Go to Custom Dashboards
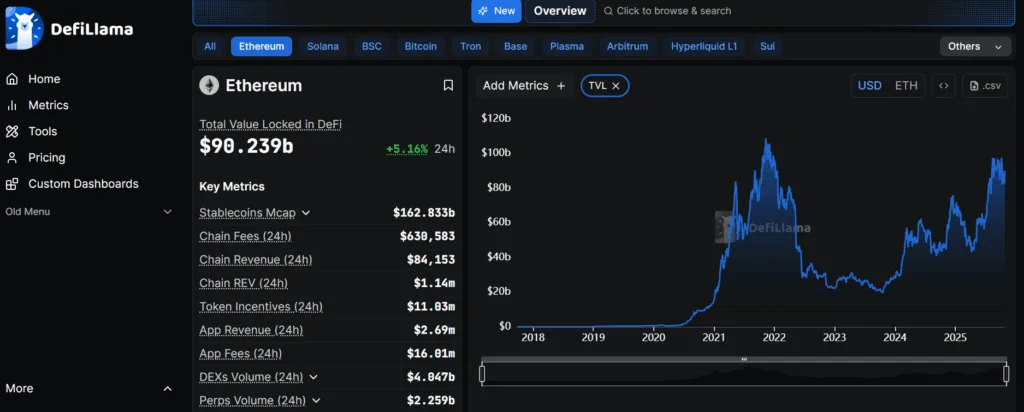 click(x=83, y=184)
